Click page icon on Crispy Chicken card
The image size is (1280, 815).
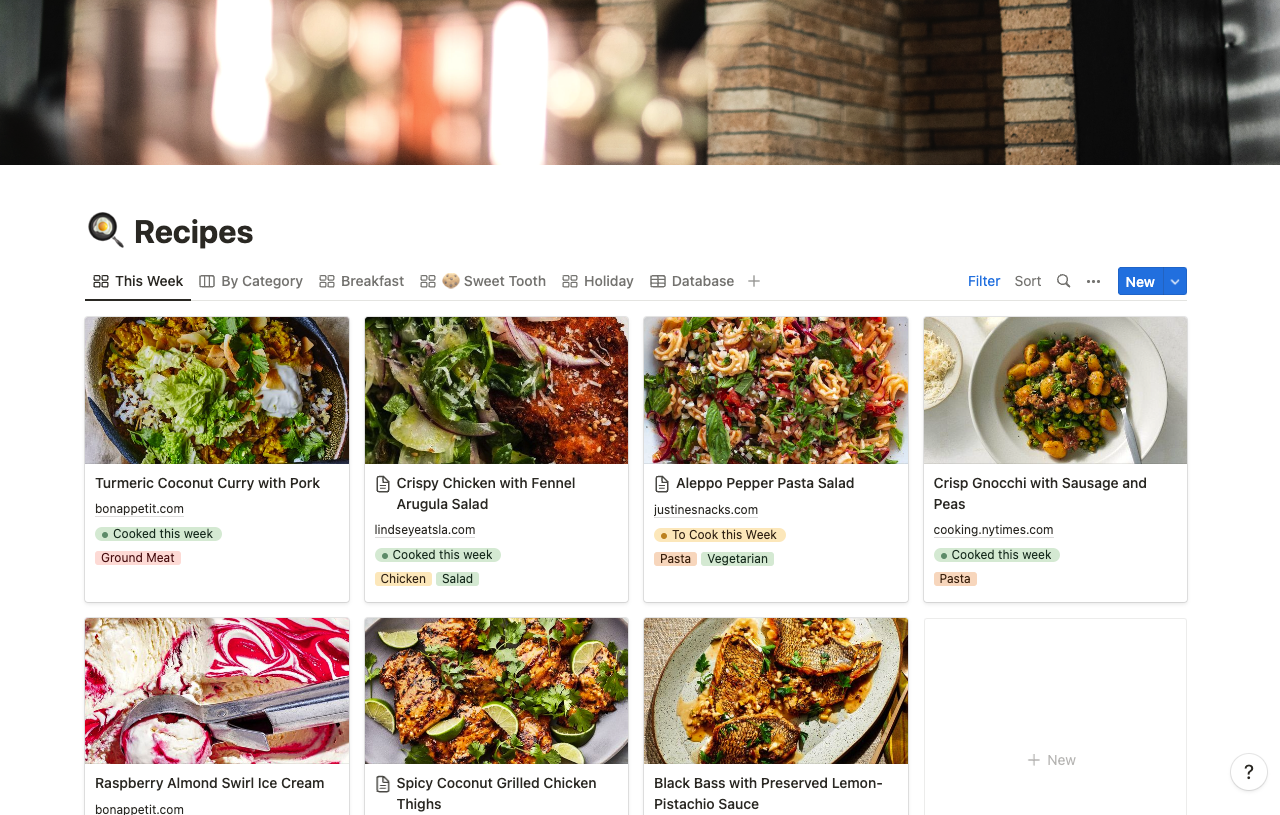tap(382, 484)
